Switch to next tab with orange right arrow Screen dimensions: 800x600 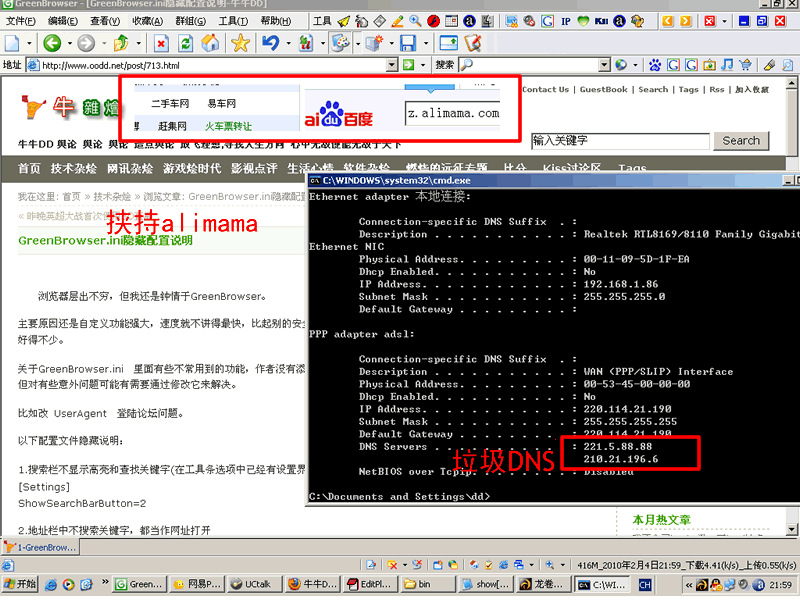click(686, 21)
